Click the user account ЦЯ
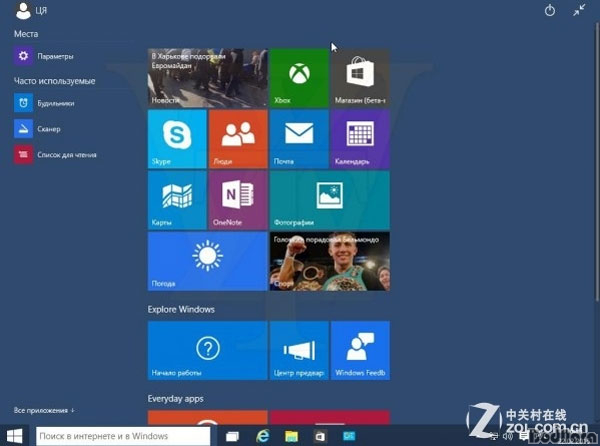Image resolution: width=600 pixels, height=446 pixels. tap(31, 10)
